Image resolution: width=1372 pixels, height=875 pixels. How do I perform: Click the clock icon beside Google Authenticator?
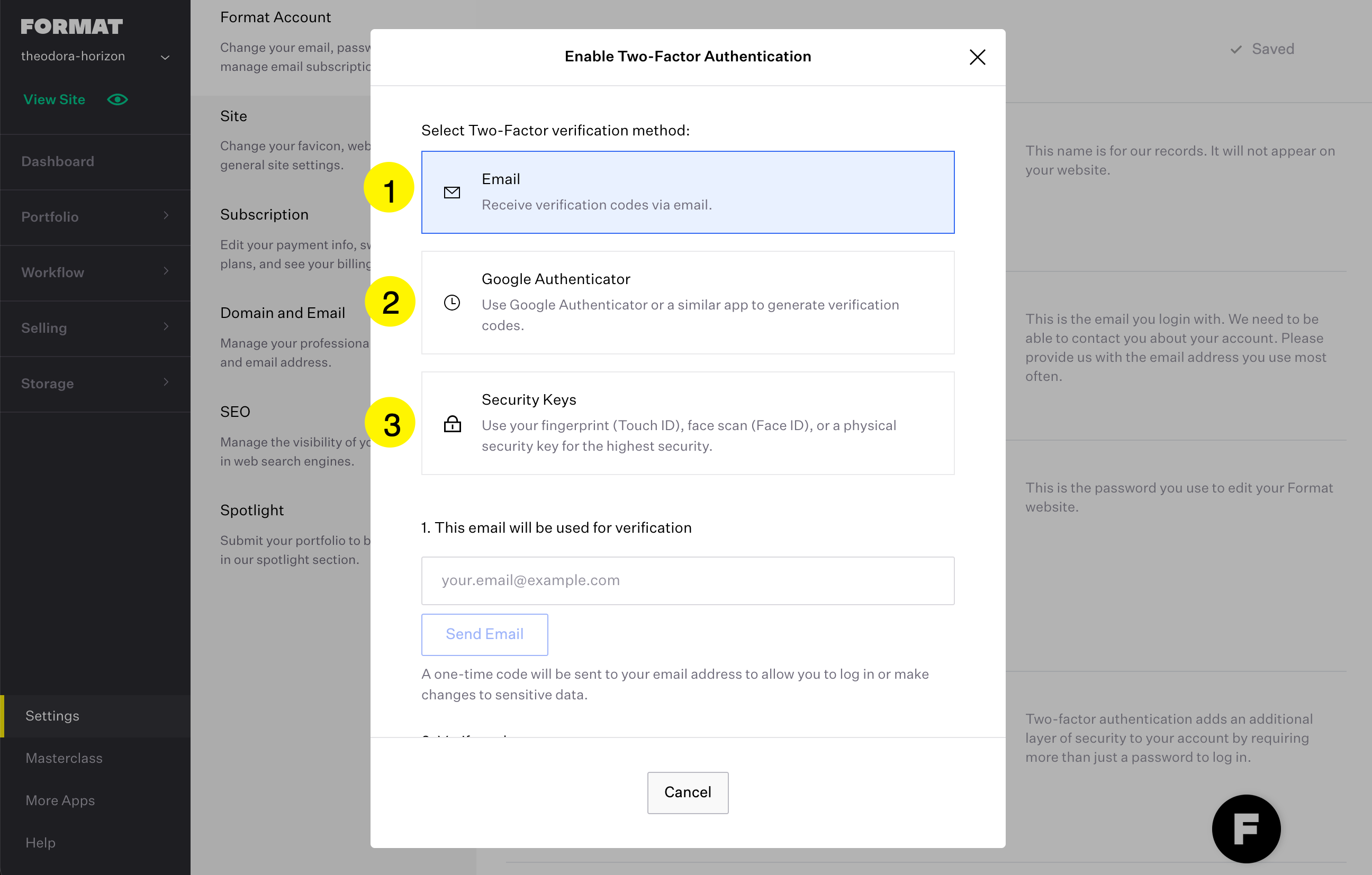452,302
